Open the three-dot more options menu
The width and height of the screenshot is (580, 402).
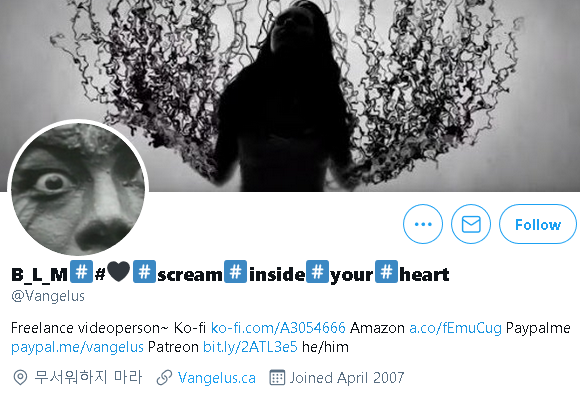click(423, 224)
